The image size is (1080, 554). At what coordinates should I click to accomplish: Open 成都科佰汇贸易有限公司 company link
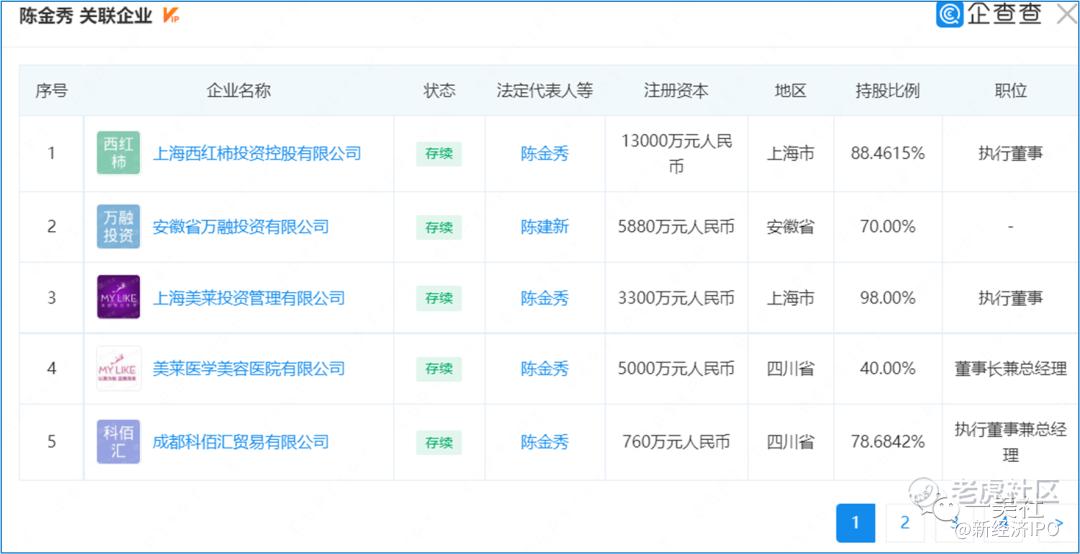(240, 442)
